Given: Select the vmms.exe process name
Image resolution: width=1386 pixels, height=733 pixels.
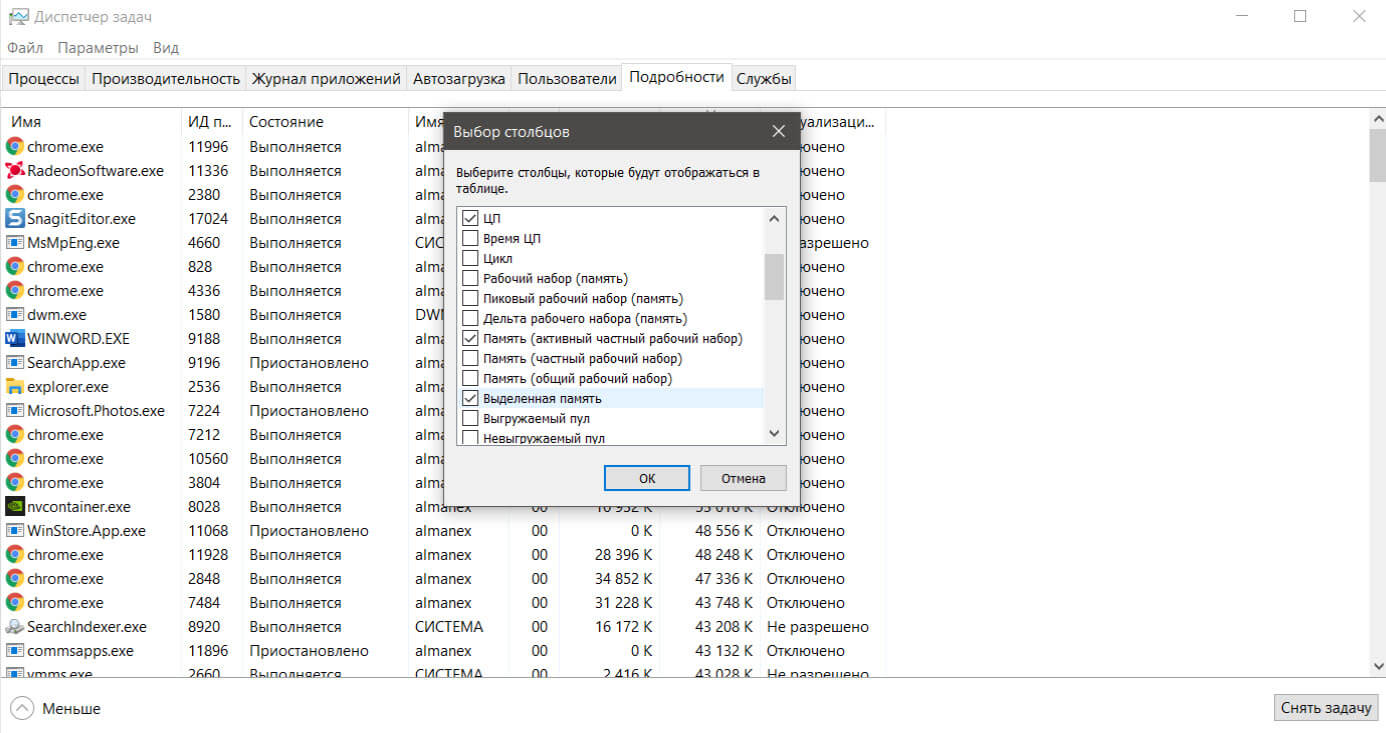Looking at the screenshot, I should click(x=60, y=675).
